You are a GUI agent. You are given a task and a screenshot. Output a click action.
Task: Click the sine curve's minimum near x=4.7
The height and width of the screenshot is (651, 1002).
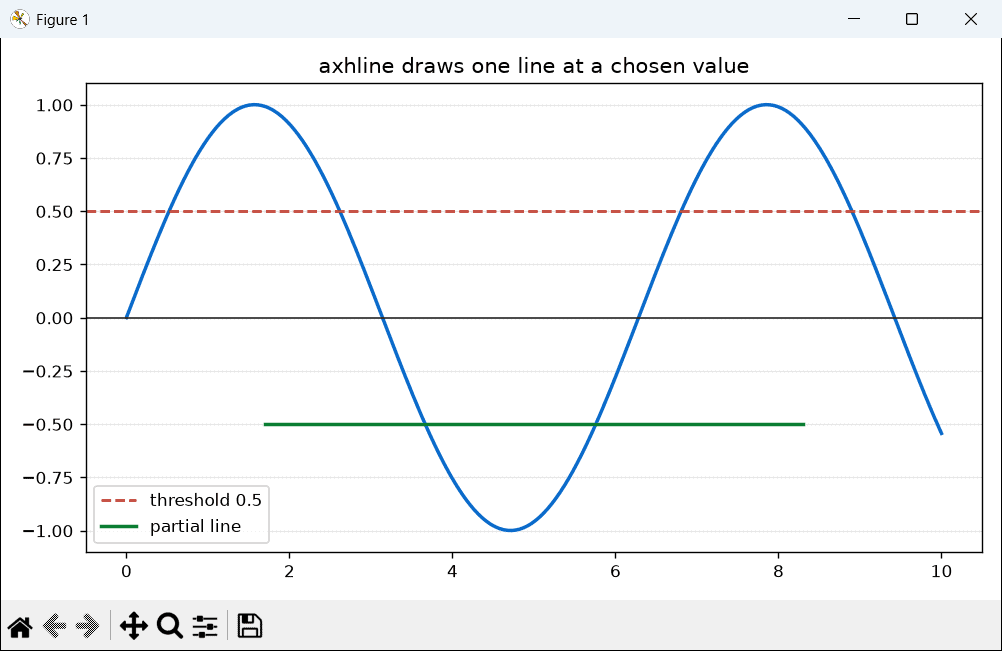[x=511, y=530]
